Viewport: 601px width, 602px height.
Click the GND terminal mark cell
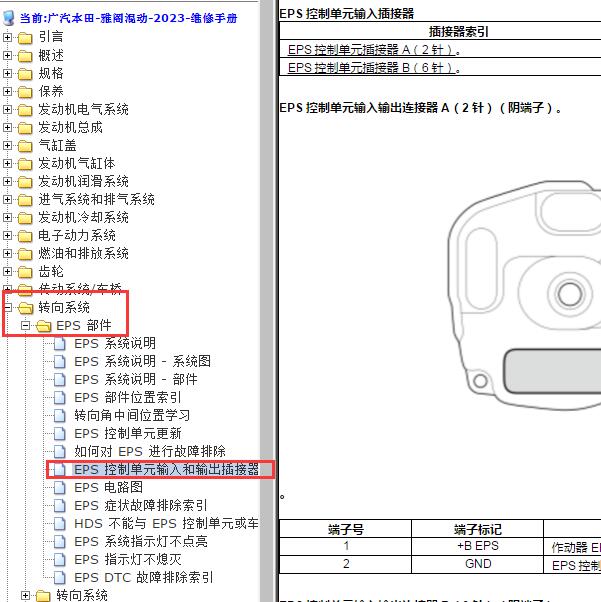point(477,564)
